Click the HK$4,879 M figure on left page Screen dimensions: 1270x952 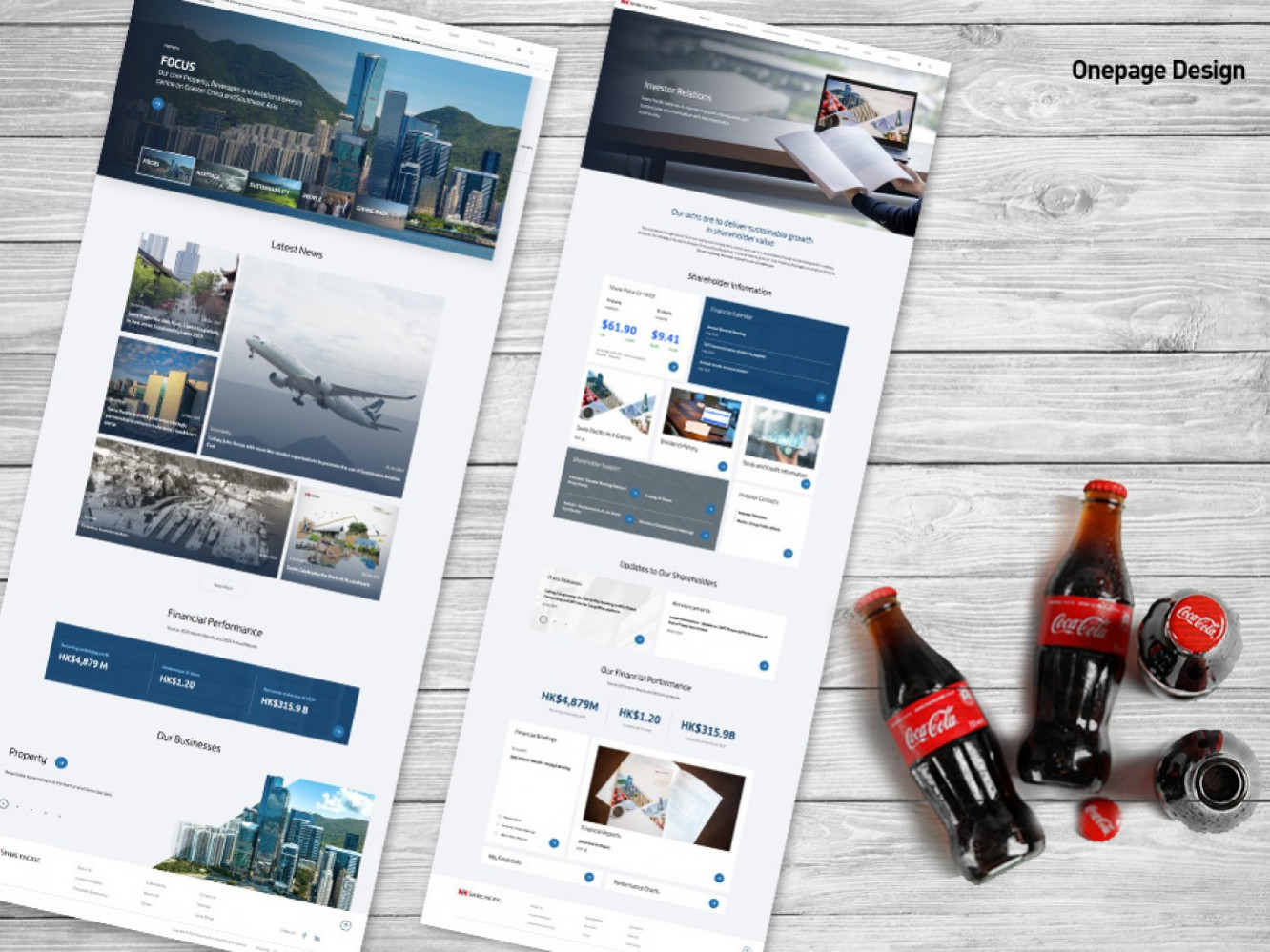83,661
